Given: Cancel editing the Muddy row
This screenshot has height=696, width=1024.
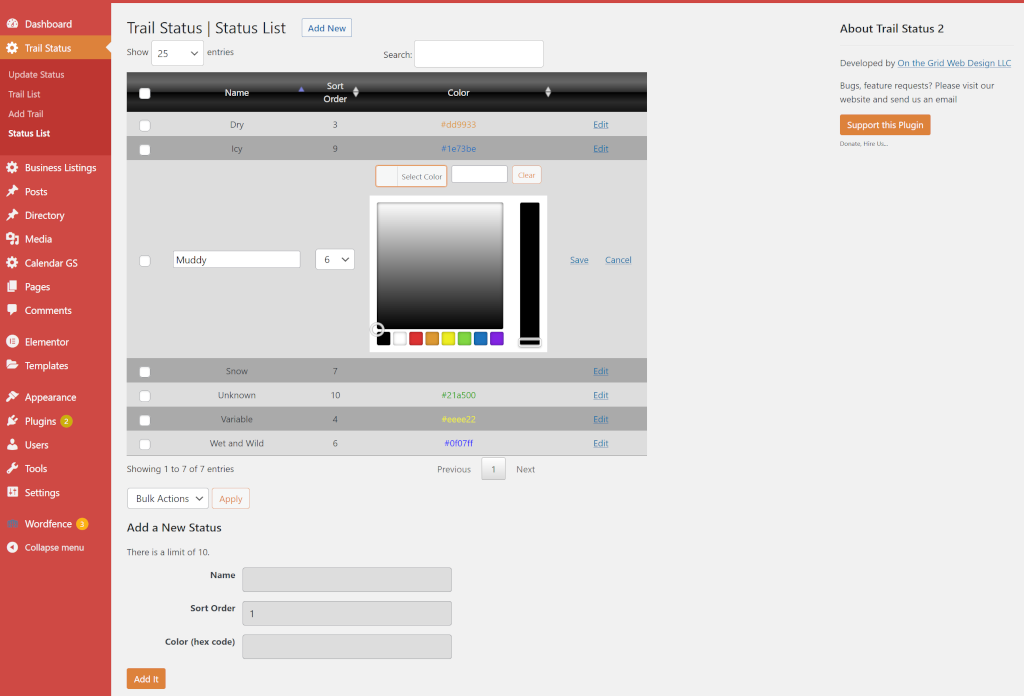Looking at the screenshot, I should click(618, 260).
